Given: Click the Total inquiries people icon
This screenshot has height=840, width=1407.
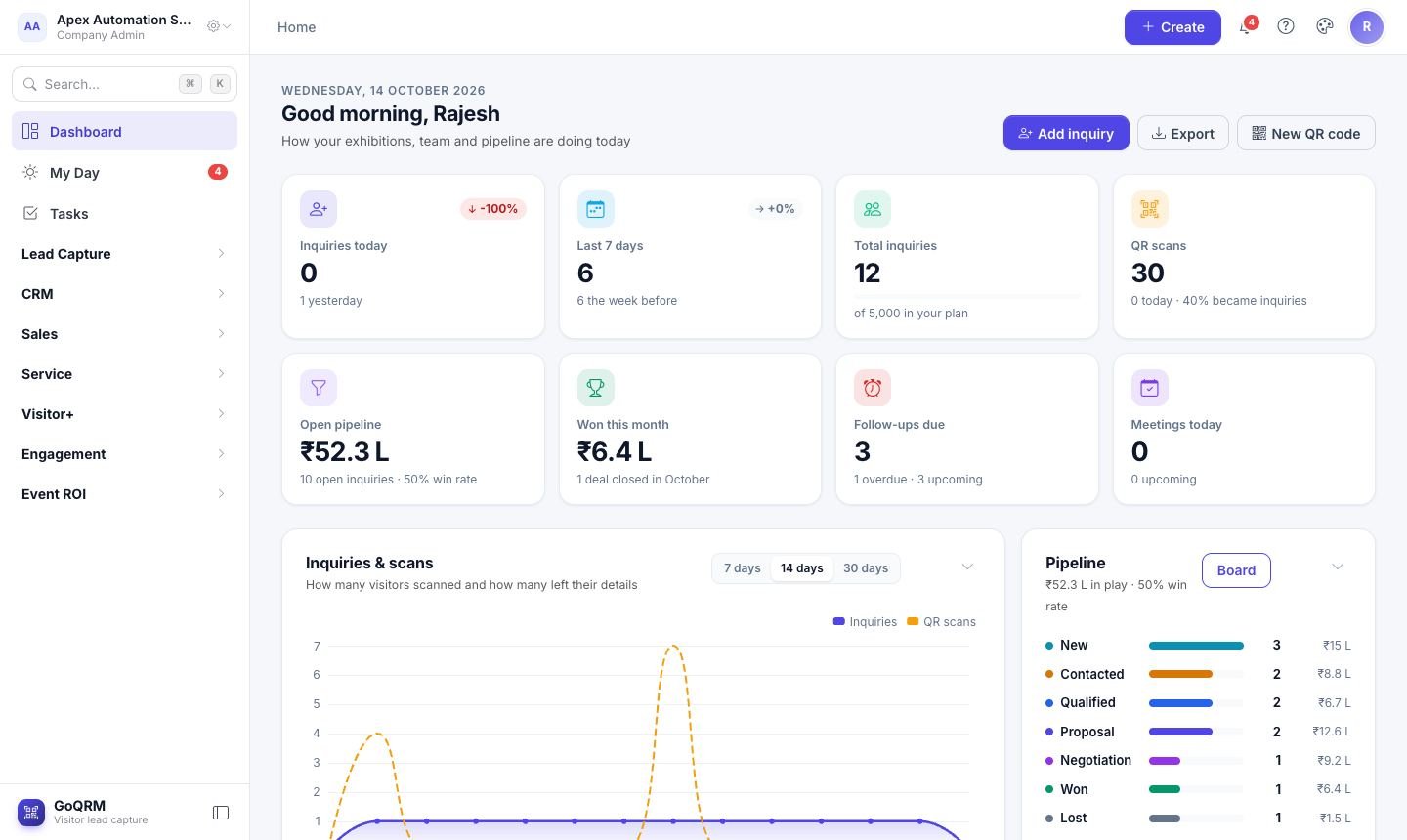Looking at the screenshot, I should click(x=873, y=209).
